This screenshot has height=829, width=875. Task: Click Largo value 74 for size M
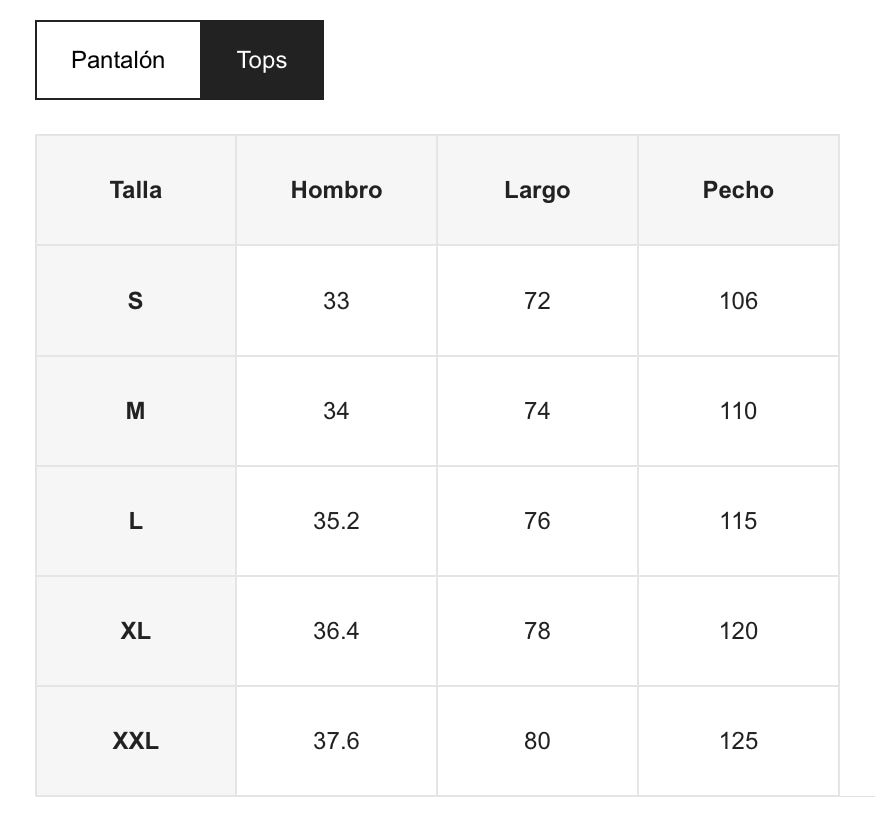(x=537, y=411)
